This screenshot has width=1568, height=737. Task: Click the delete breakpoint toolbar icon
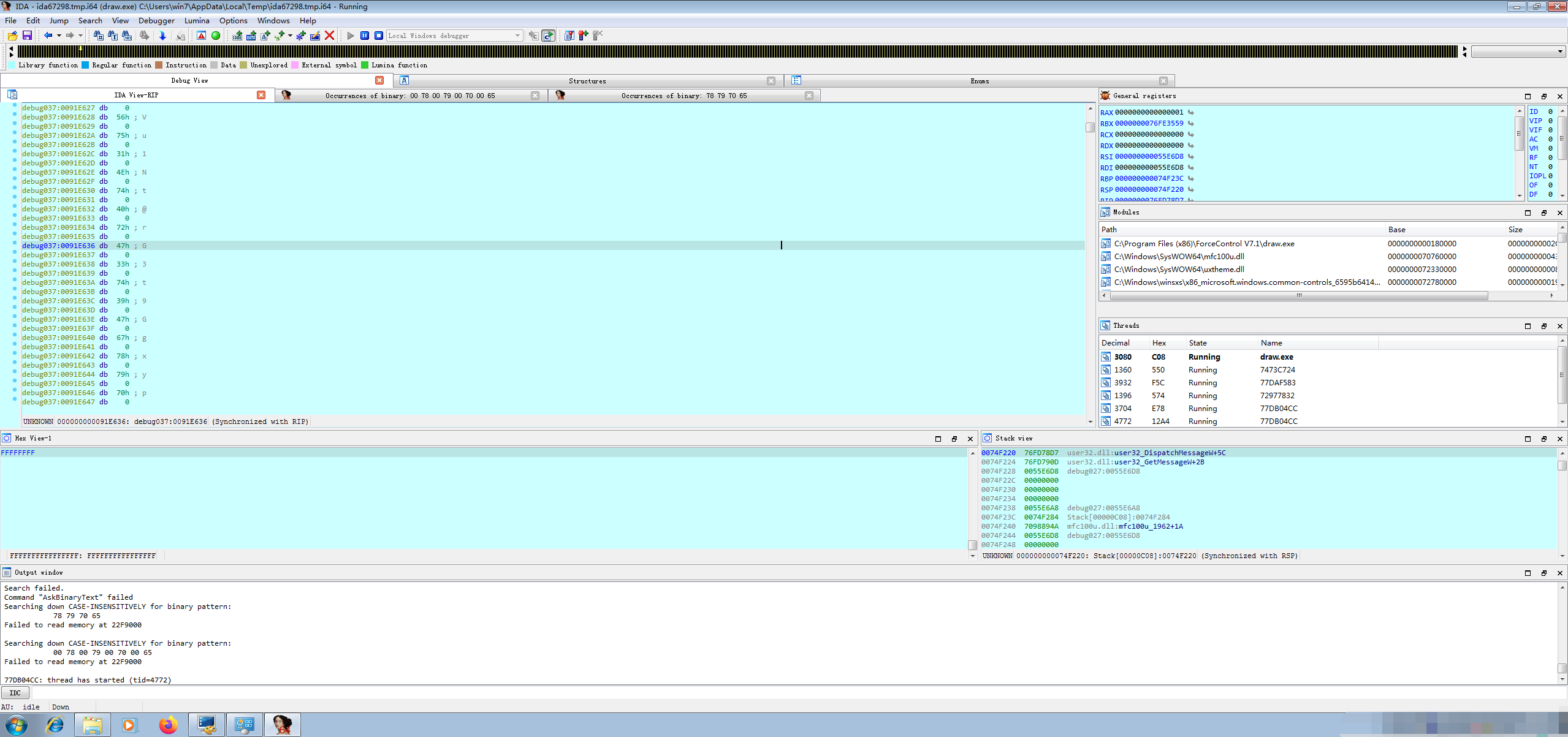pos(598,36)
